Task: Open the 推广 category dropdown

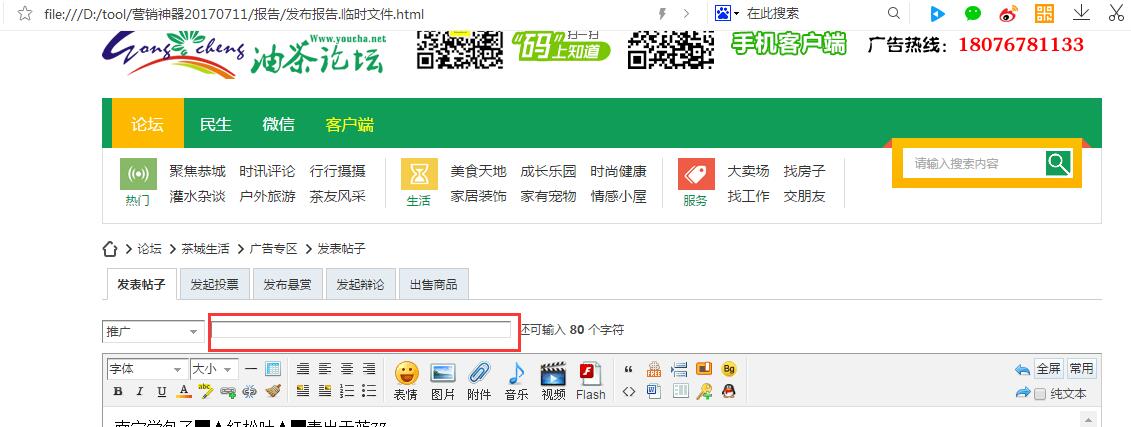Action: 153,331
